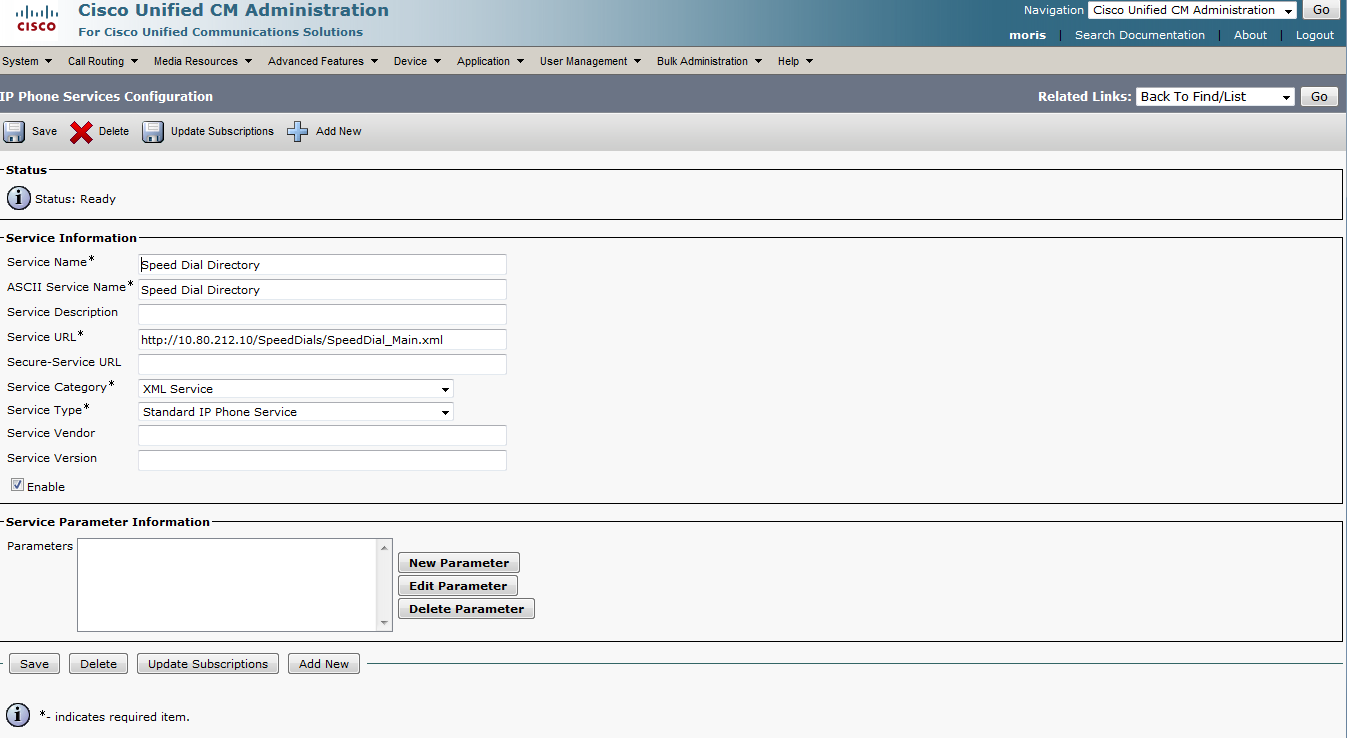This screenshot has height=738, width=1347.
Task: Click the New Parameter button
Action: (x=459, y=563)
